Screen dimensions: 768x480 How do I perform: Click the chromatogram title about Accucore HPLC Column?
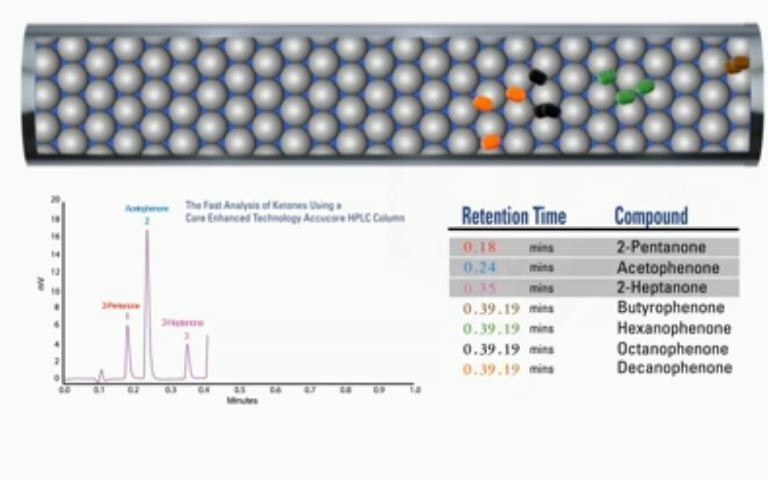point(294,211)
